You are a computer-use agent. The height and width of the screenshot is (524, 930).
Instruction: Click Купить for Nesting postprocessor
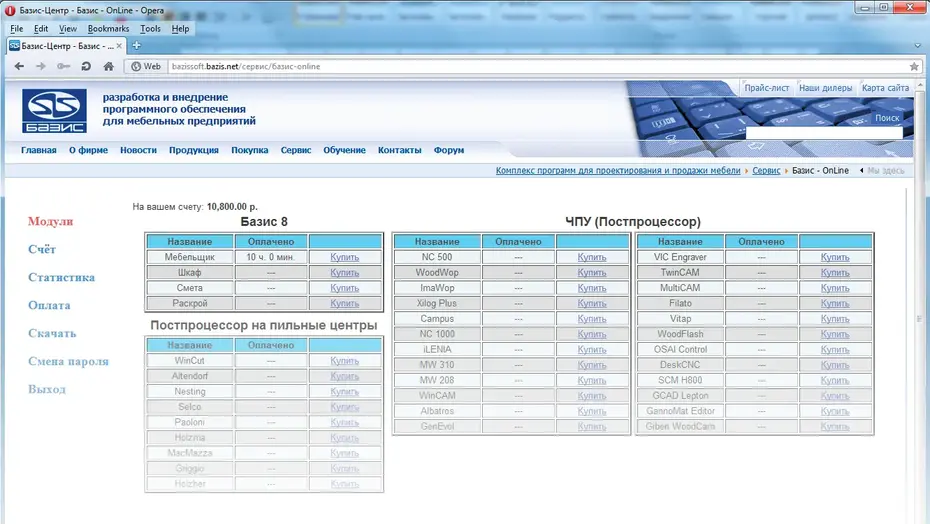point(345,392)
